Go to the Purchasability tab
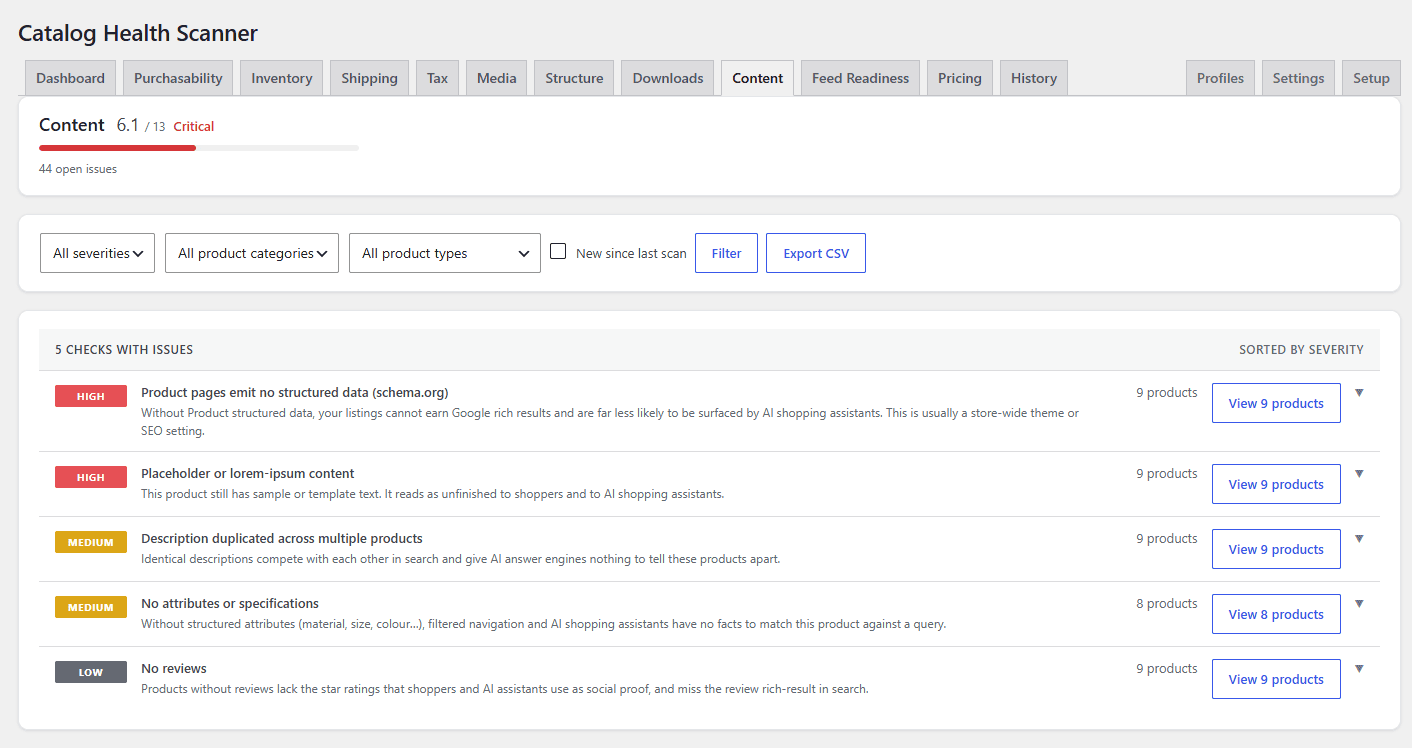Screen dimensions: 1412x748 point(178,78)
